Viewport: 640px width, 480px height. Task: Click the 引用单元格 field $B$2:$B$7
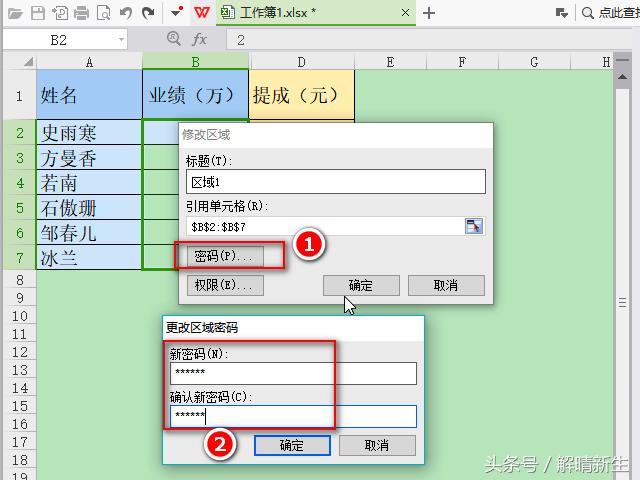click(325, 227)
